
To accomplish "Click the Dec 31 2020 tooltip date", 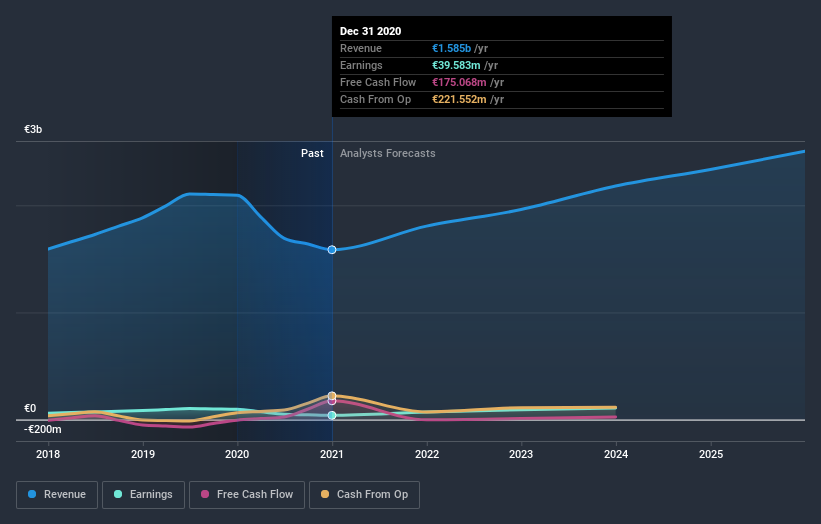I will [371, 31].
